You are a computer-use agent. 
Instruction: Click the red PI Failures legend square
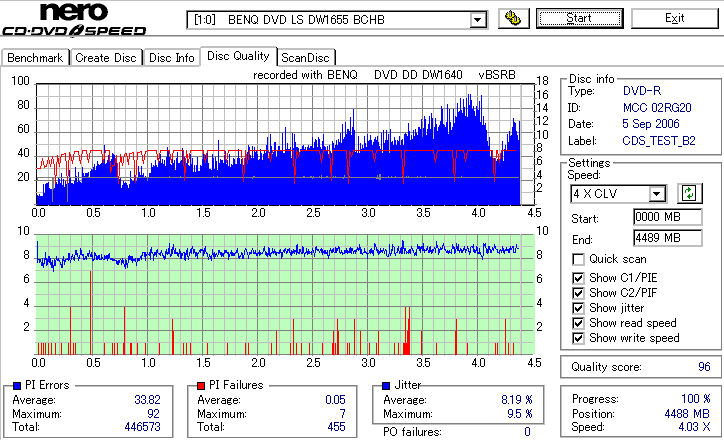point(201,386)
